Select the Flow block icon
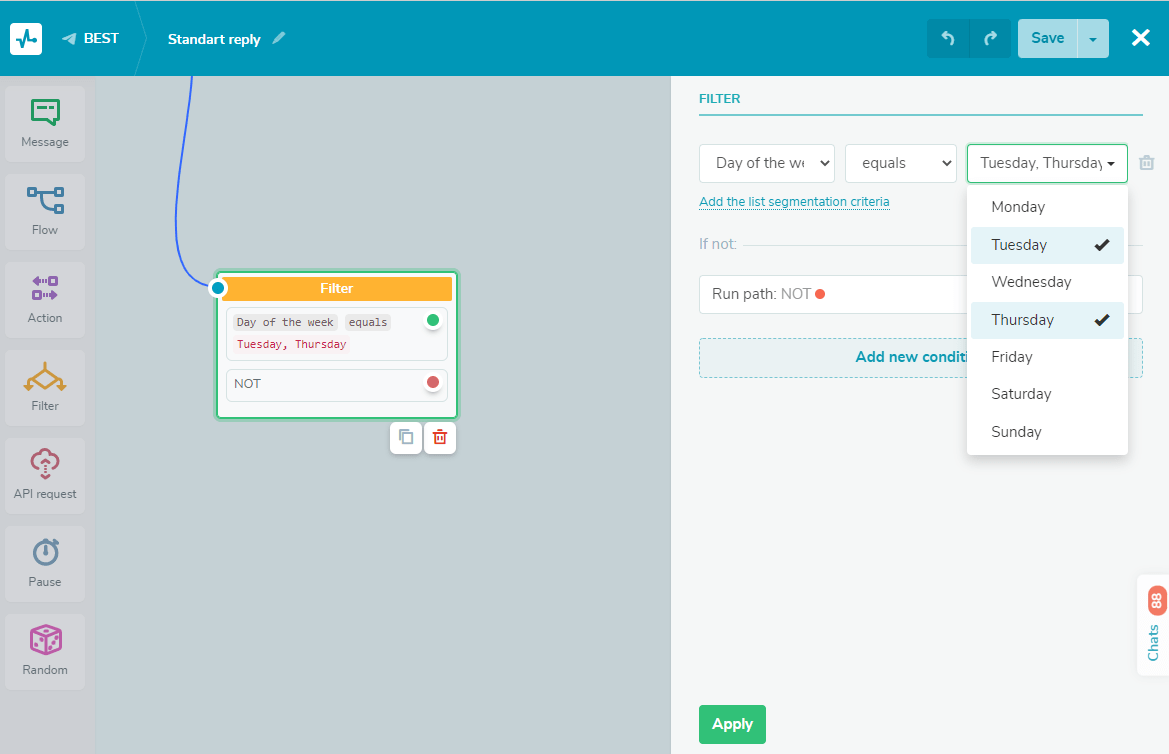Image resolution: width=1169 pixels, height=754 pixels. pos(45,212)
